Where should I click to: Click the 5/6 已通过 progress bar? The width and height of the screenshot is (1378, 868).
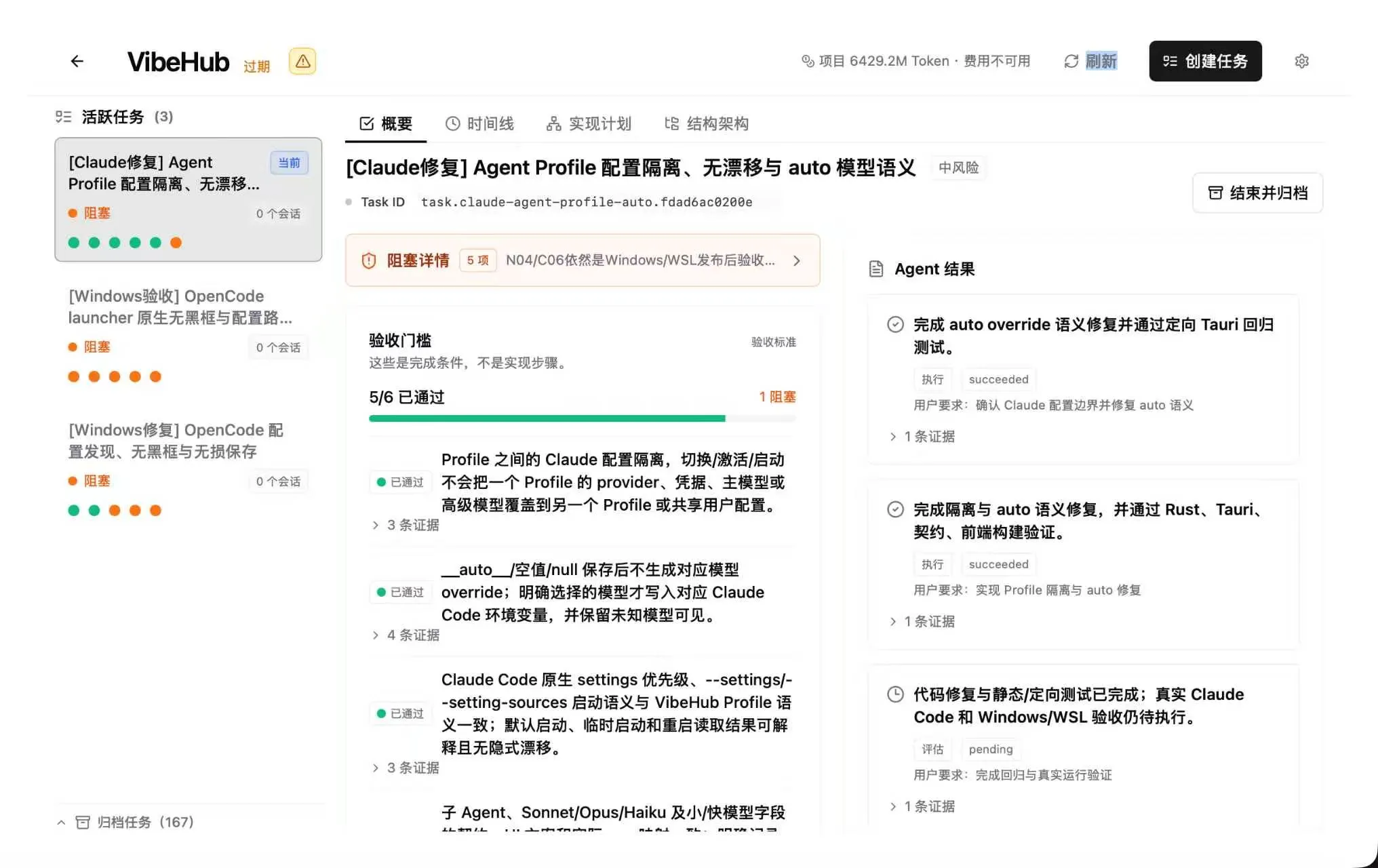coord(582,418)
